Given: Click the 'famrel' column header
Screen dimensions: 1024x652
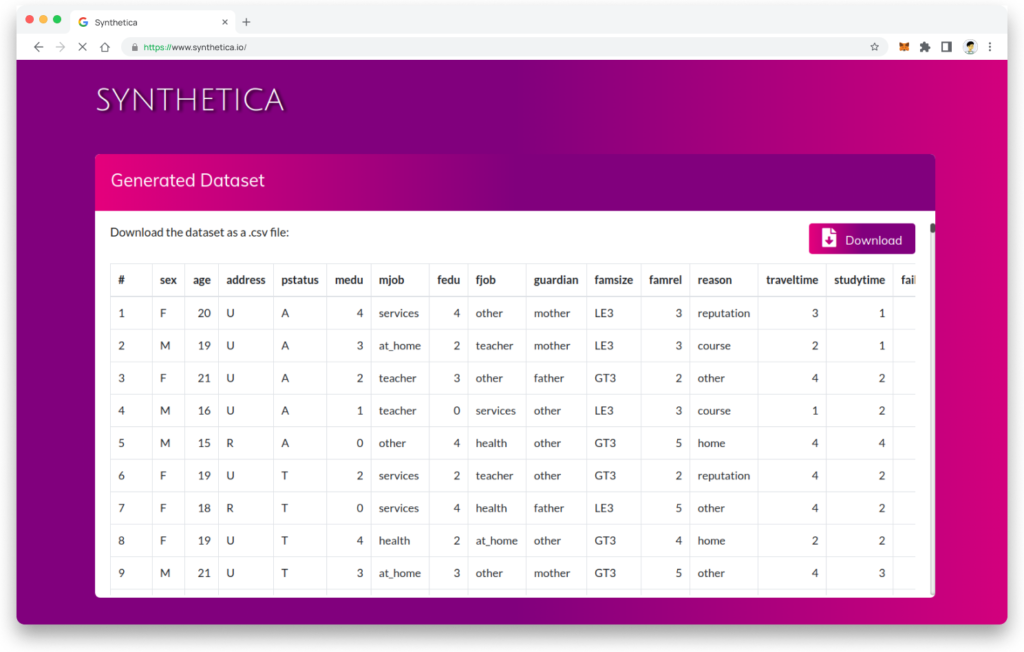Looking at the screenshot, I should (665, 280).
